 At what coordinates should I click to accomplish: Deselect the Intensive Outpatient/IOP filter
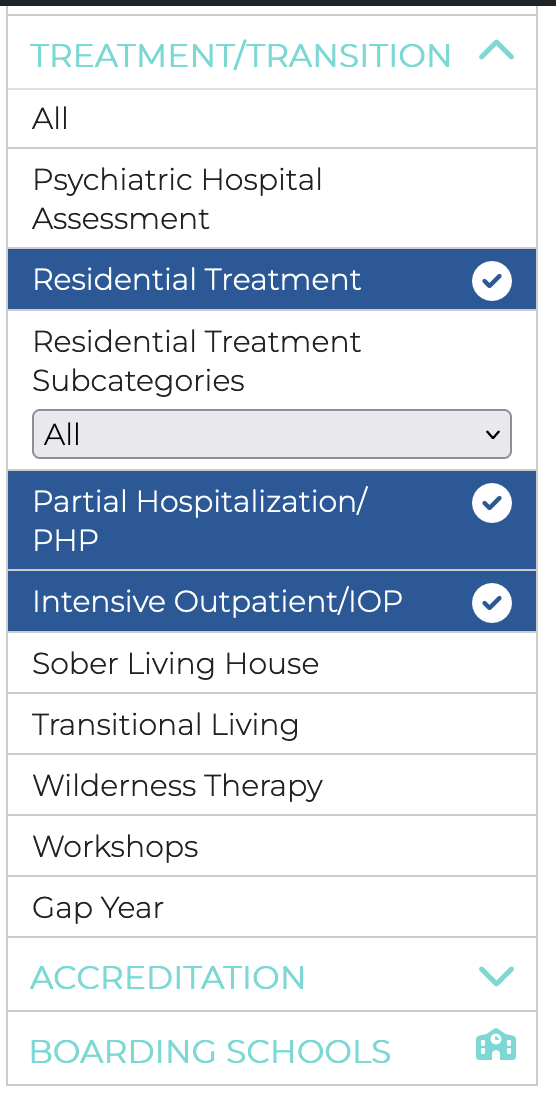[272, 602]
